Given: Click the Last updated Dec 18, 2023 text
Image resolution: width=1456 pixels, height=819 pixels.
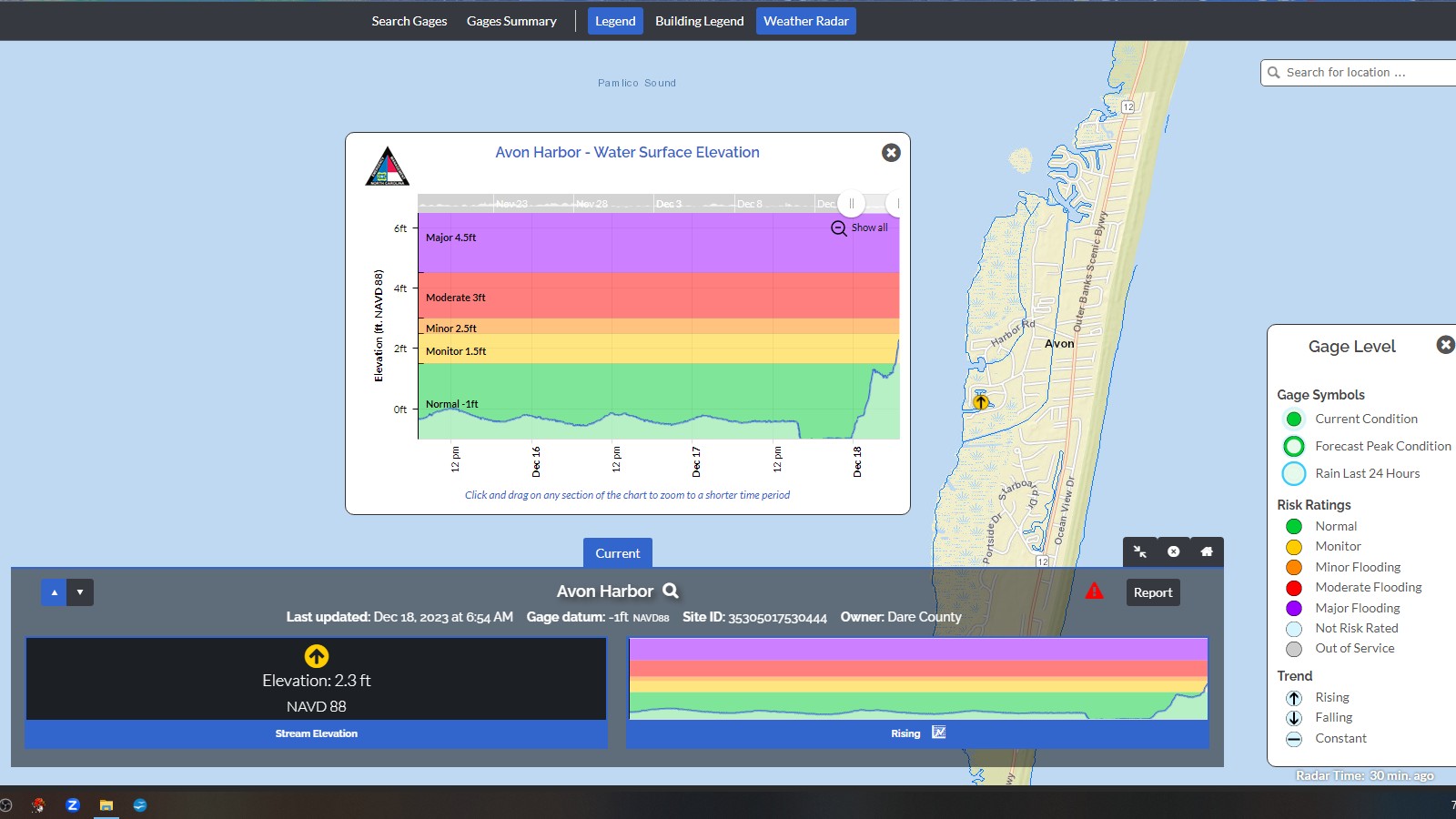Looking at the screenshot, I should click(x=399, y=617).
